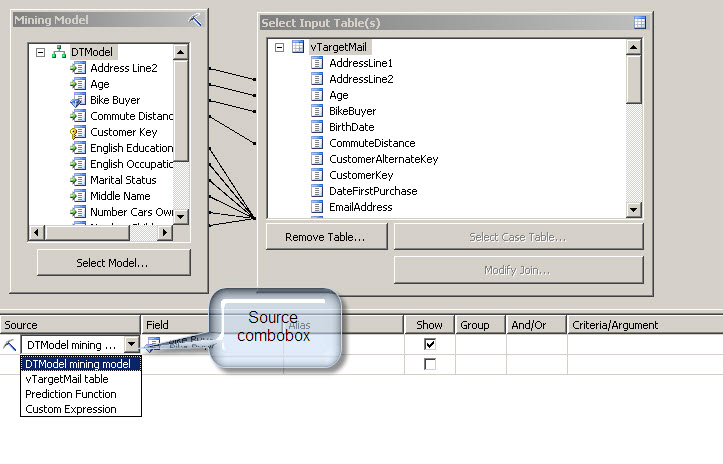
Task: Click the mining pick icon in Mining Model header
Action: (x=195, y=20)
